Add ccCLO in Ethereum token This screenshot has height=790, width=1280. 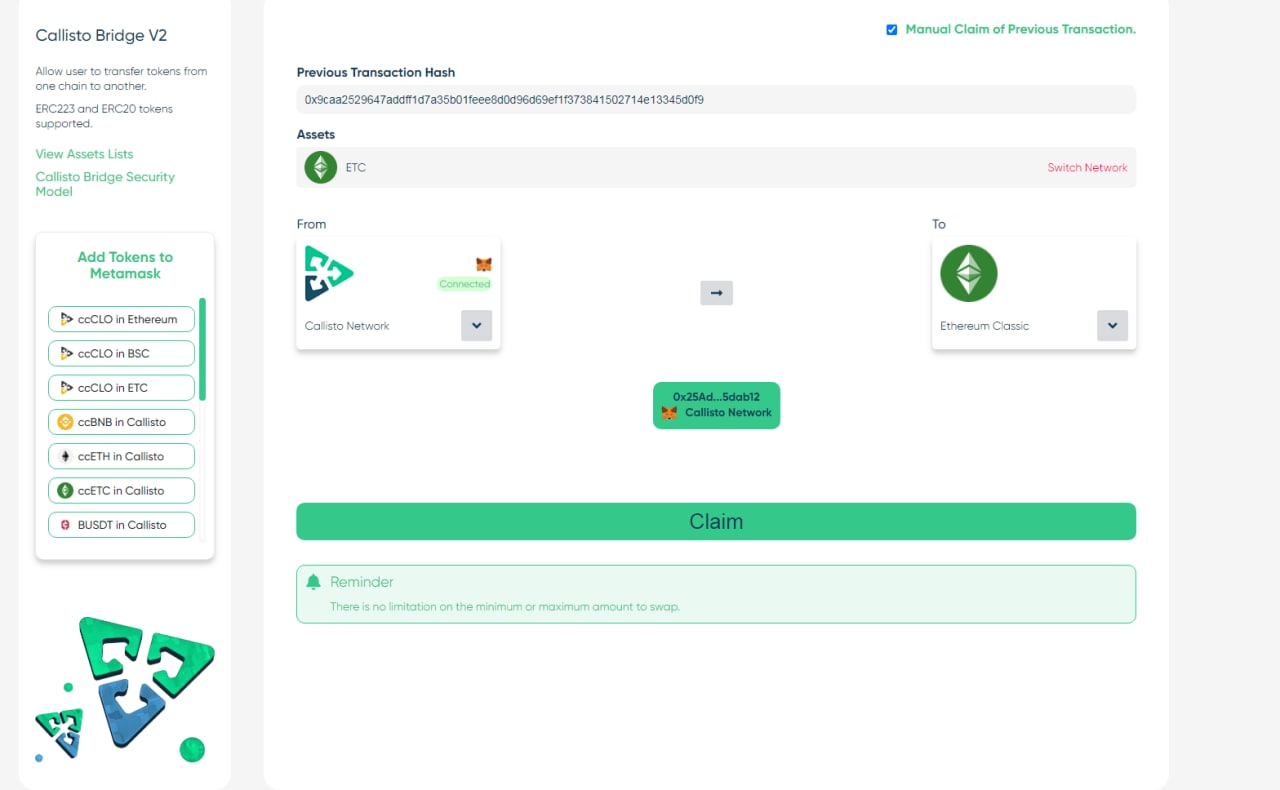121,319
